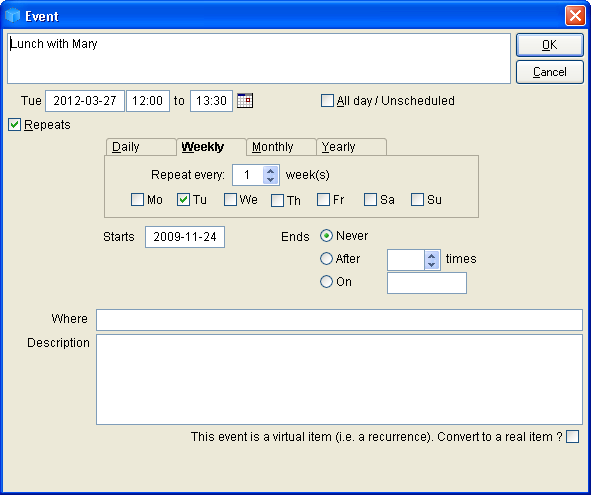591x495 pixels.
Task: Increase the After times spinner value
Action: (x=432, y=256)
